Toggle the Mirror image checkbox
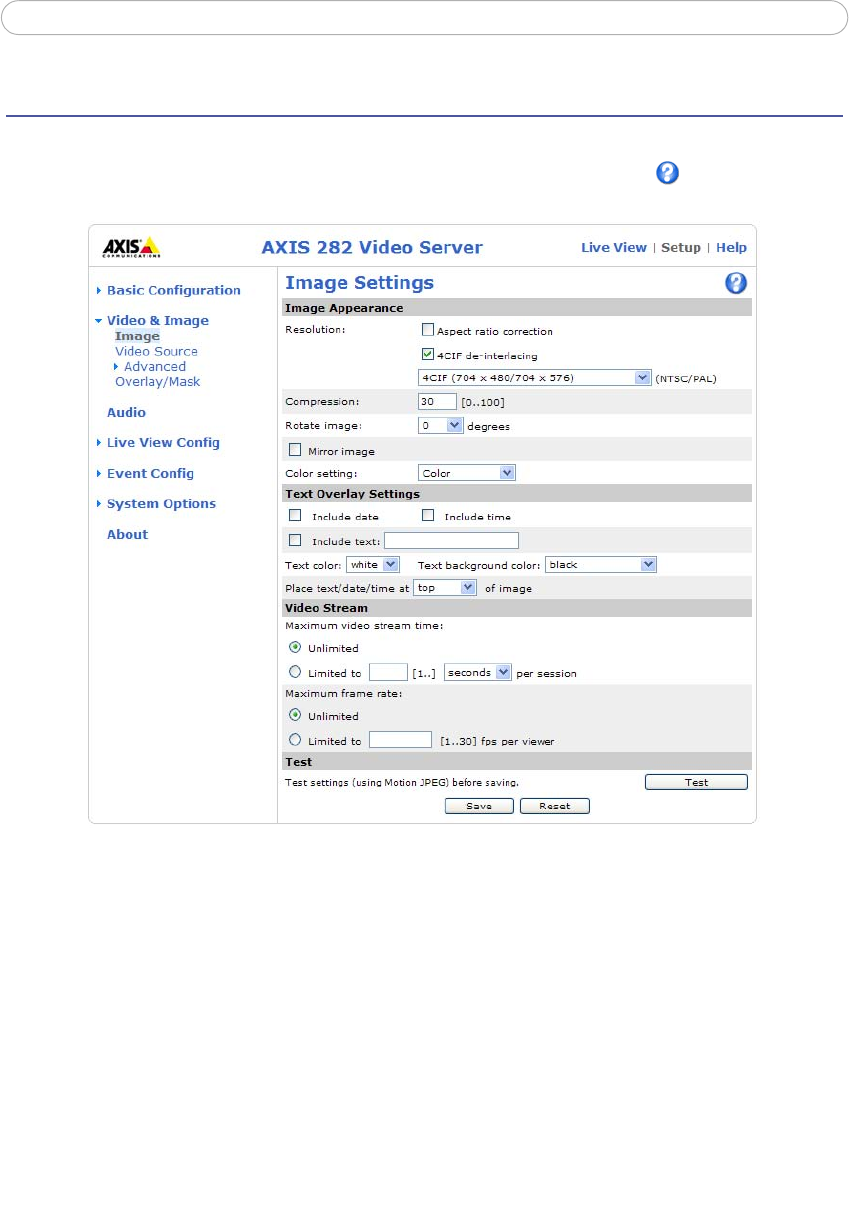849x1221 pixels. (x=295, y=450)
